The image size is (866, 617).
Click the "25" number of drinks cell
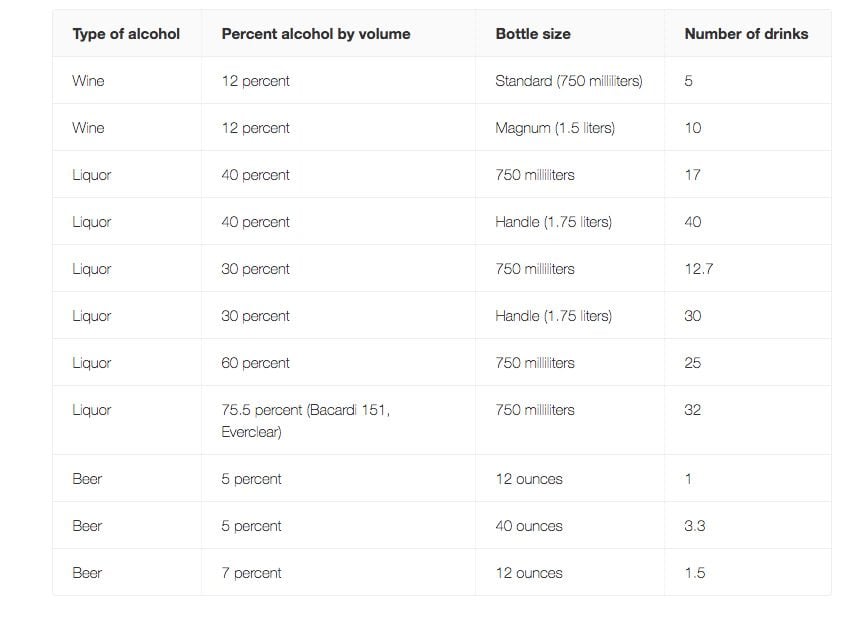692,363
